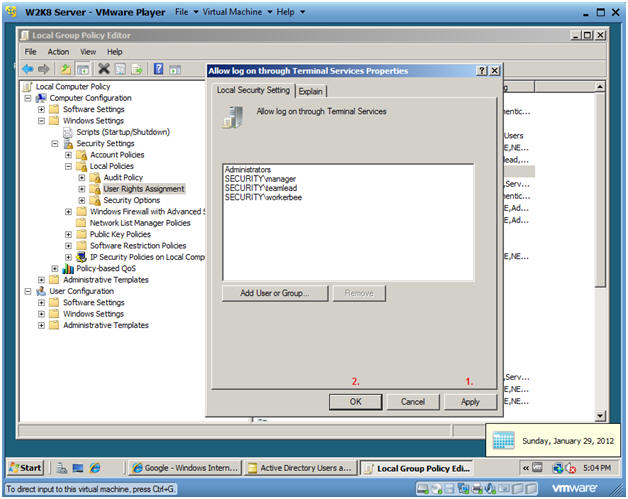Viewport: 628px width, 499px height.
Task: Click the 5:04 PM taskbar clock
Action: (597, 468)
